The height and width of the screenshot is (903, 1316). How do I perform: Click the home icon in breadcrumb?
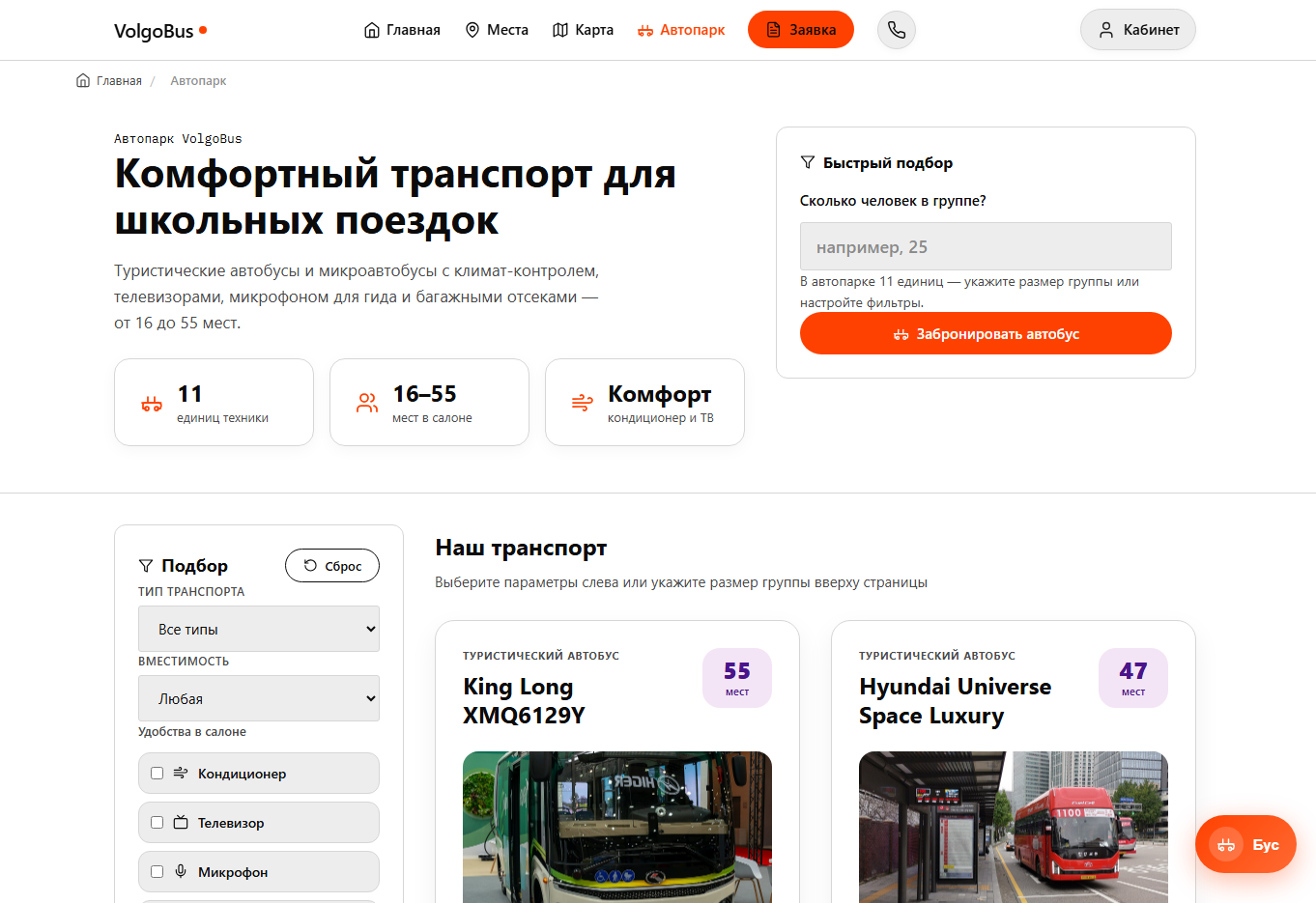(83, 80)
